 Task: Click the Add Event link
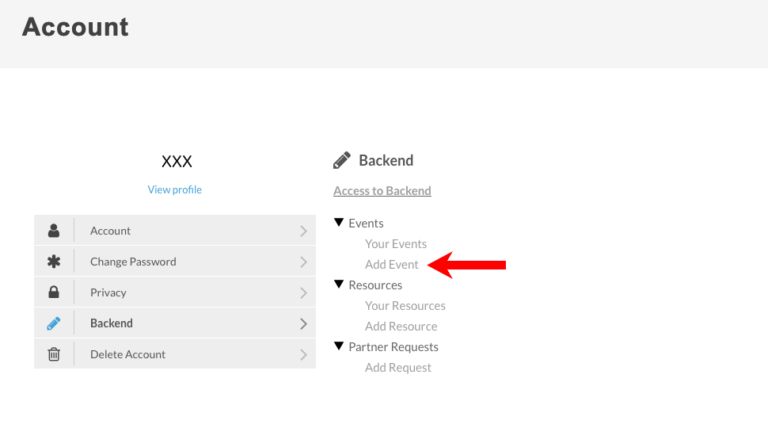pos(392,265)
